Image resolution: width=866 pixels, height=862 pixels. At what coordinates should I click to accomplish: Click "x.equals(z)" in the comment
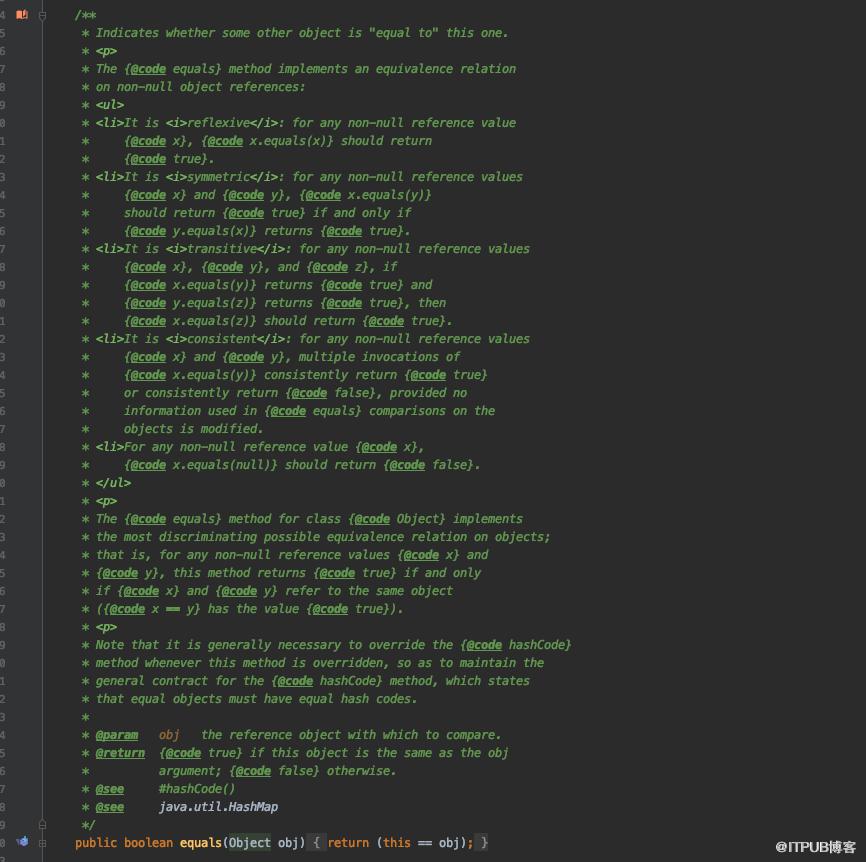pyautogui.click(x=210, y=320)
